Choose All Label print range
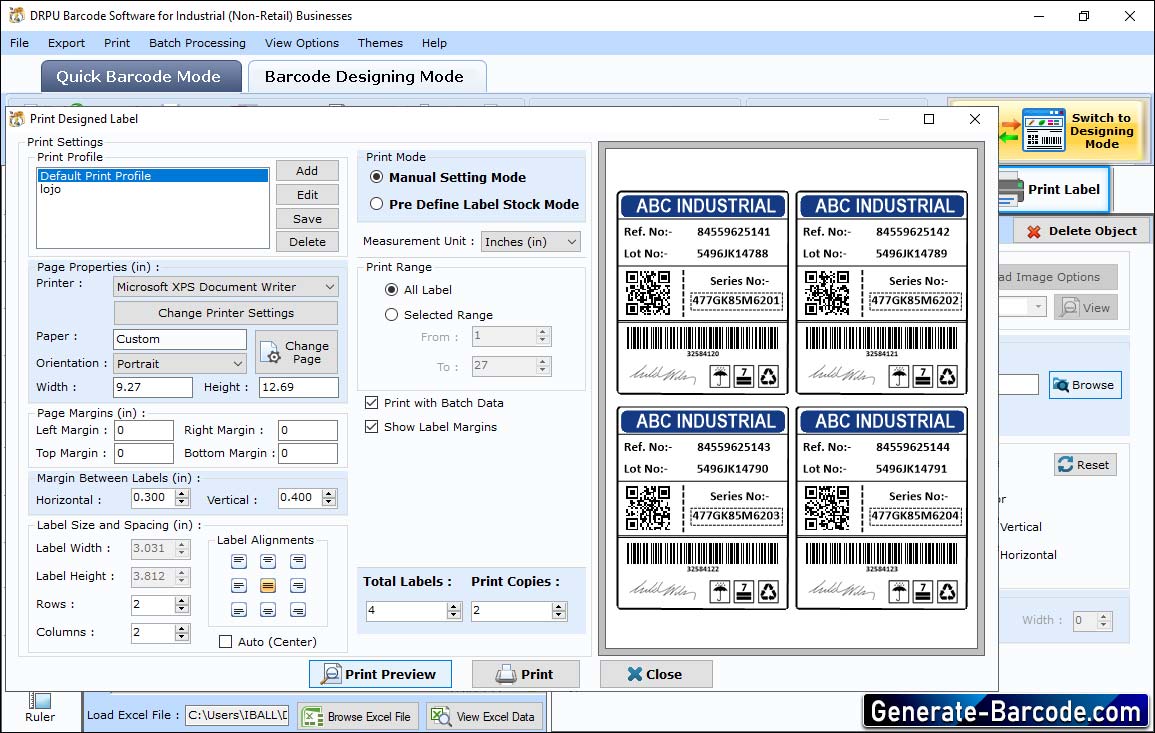The height and width of the screenshot is (733, 1155). pos(392,290)
